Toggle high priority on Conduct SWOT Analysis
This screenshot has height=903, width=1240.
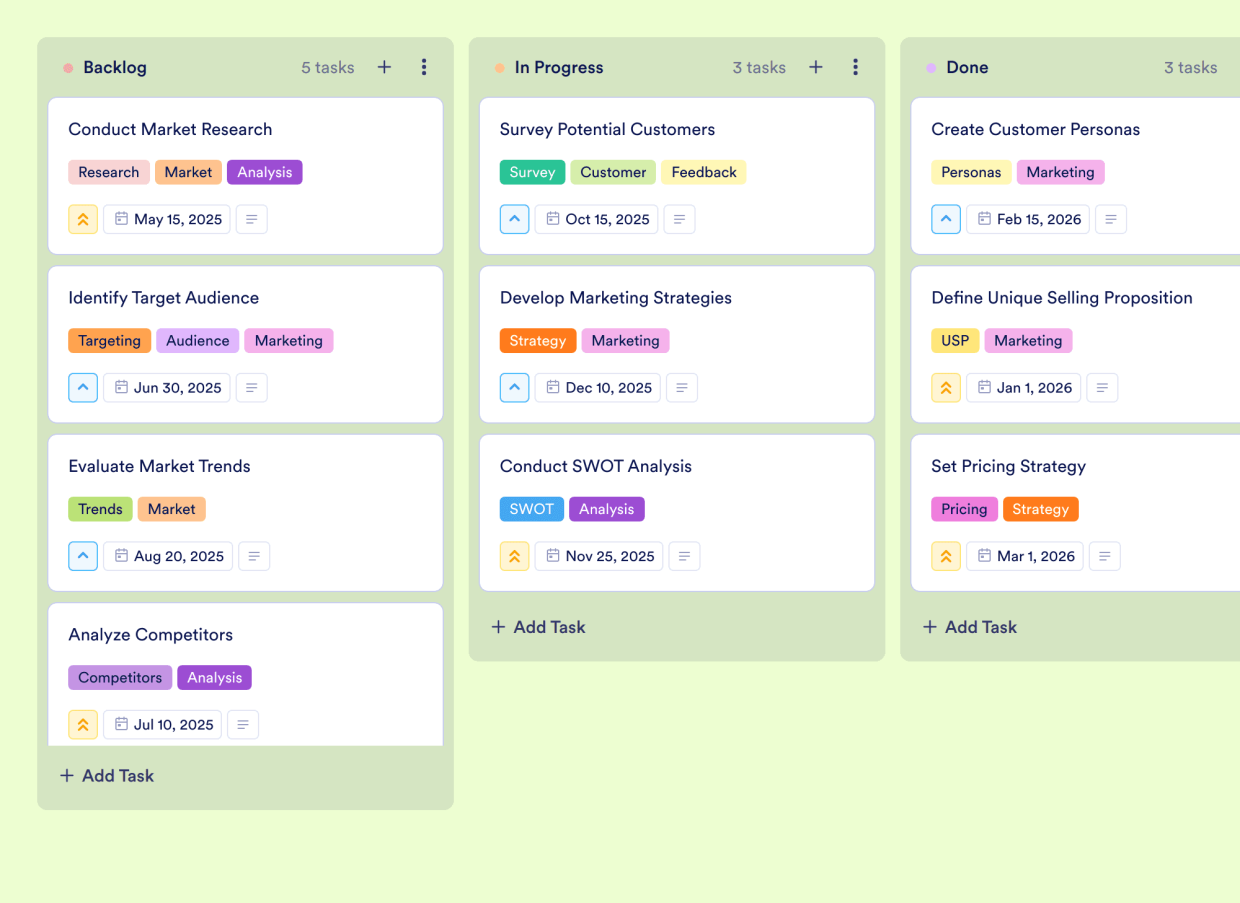(x=514, y=556)
